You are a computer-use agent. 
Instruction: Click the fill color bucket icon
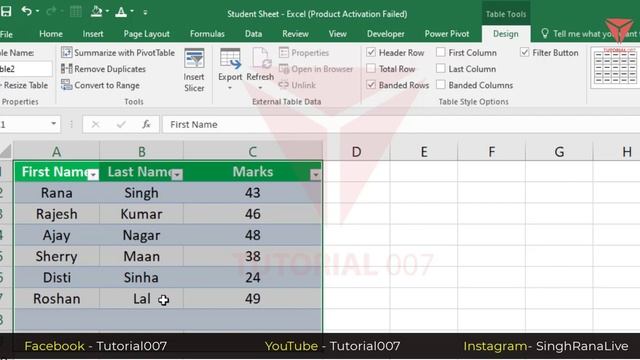click(x=97, y=11)
